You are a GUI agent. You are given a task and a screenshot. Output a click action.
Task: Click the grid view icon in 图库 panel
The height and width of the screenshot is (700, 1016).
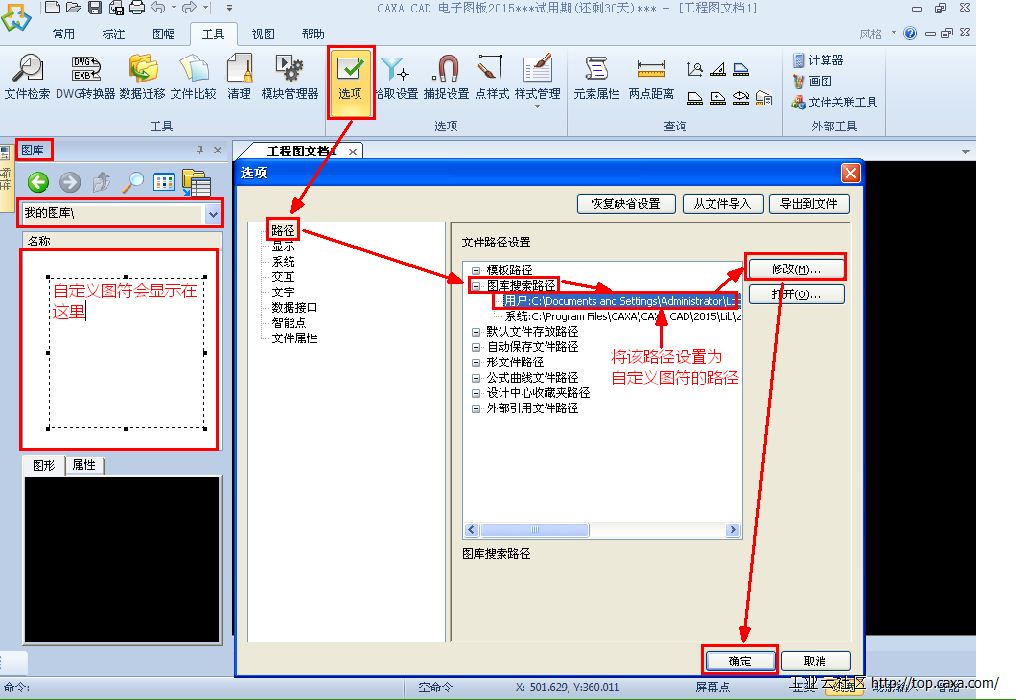point(164,182)
